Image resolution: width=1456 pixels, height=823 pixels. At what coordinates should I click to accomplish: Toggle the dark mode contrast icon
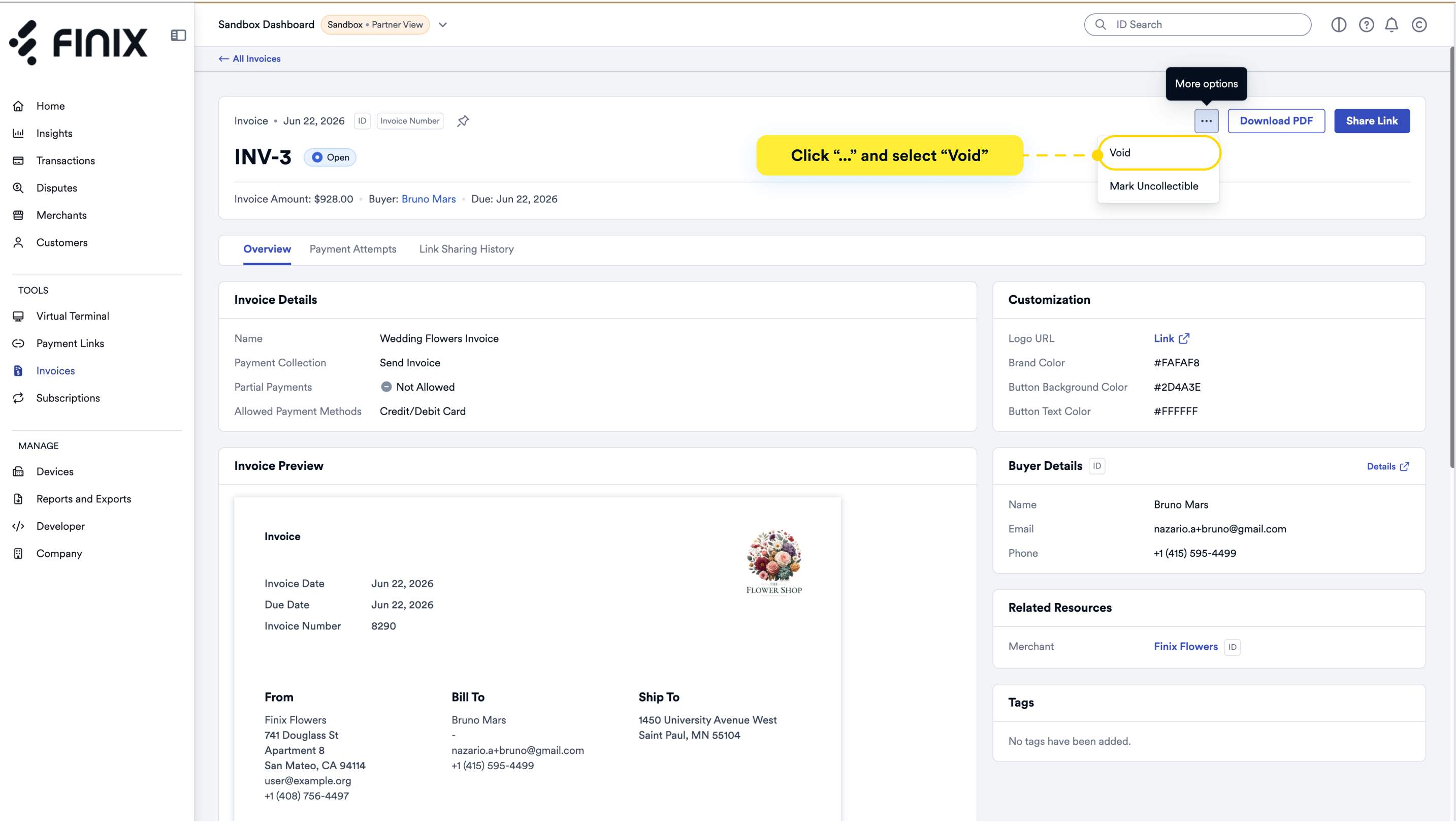(x=1339, y=25)
